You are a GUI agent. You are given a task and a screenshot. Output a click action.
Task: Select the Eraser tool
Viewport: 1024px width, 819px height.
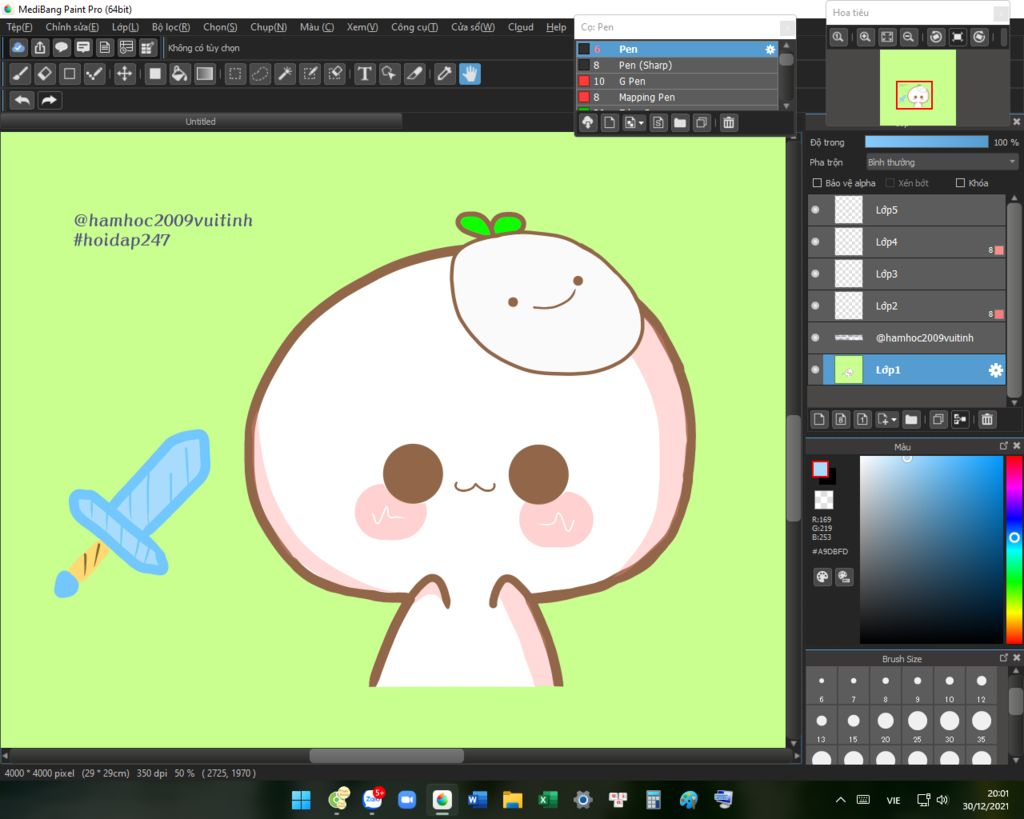(44, 74)
